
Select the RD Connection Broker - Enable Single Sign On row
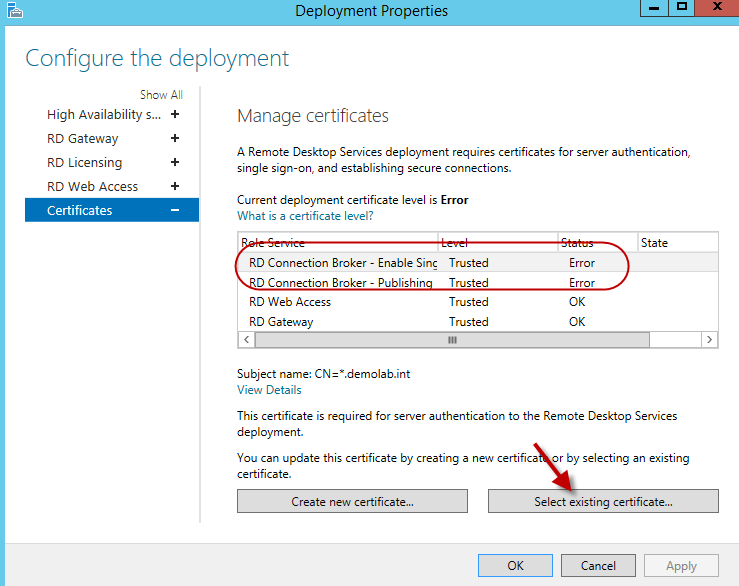(342, 263)
